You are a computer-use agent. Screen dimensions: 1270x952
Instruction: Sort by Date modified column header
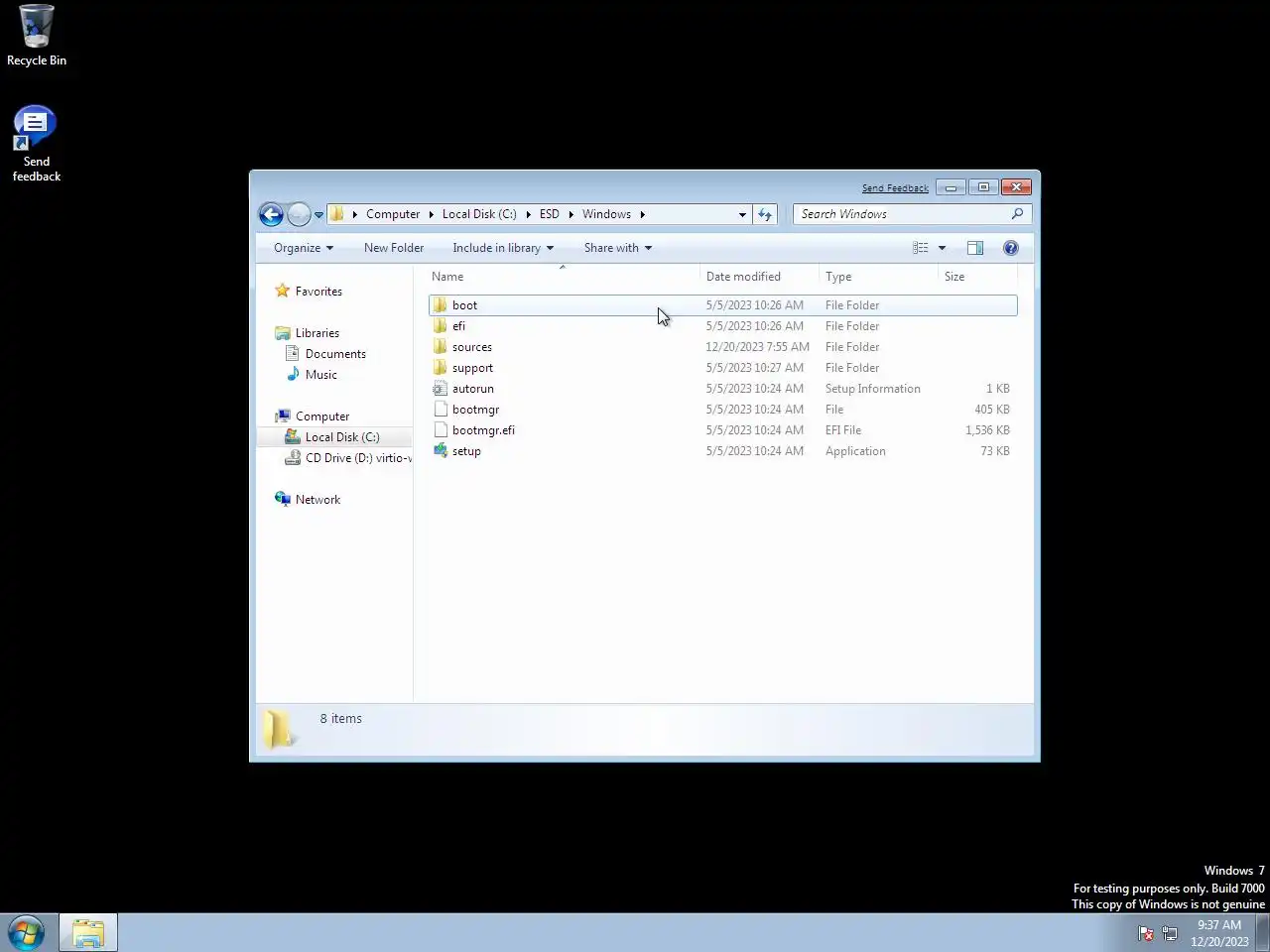[760, 277]
